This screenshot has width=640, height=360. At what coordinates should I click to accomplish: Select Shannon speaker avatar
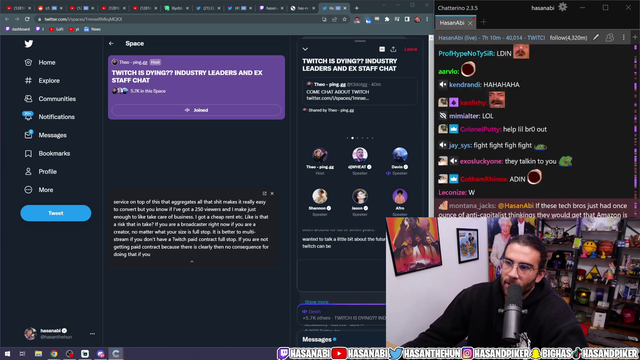(x=320, y=196)
